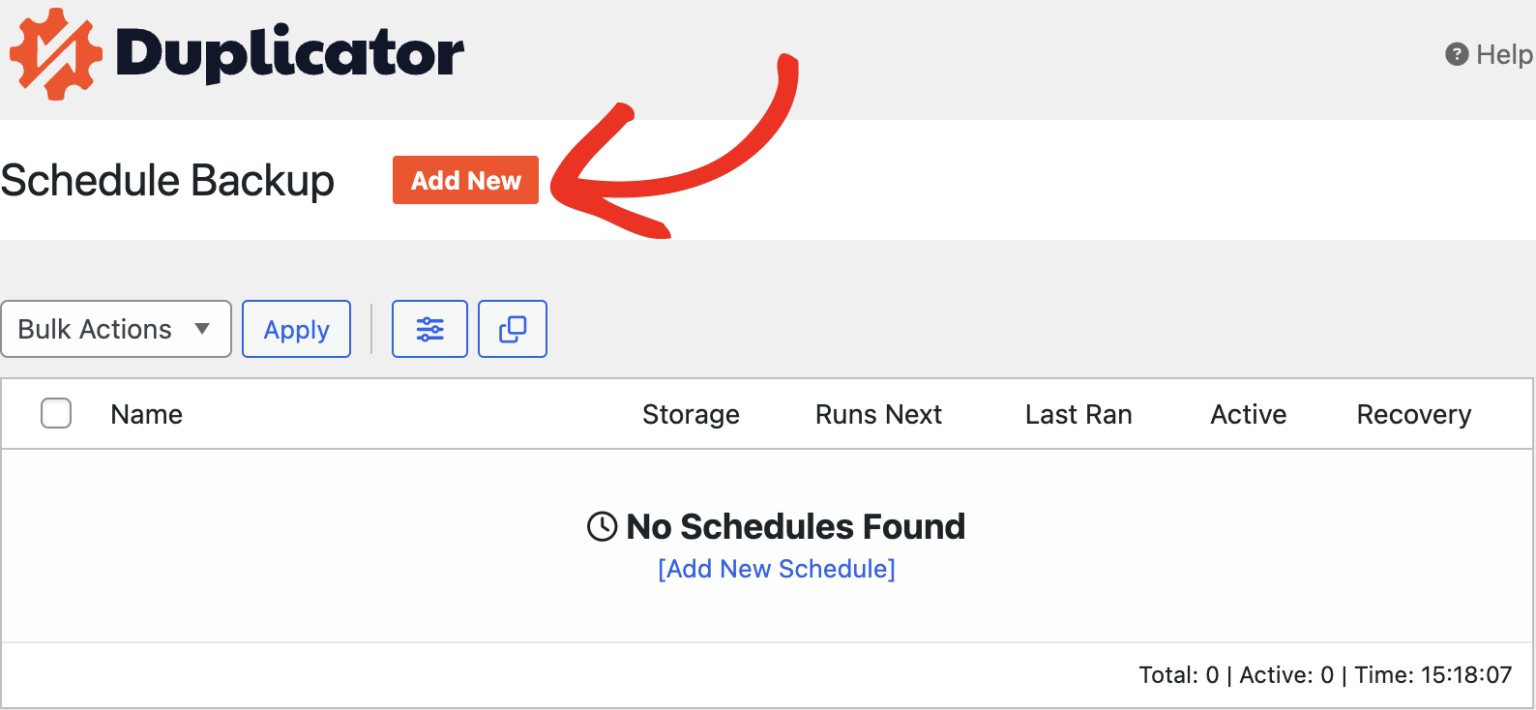Open the schedule filters sliders icon
Image resolution: width=1536 pixels, height=710 pixels.
[x=429, y=328]
